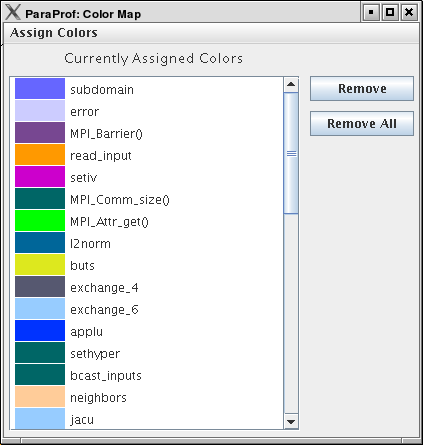Viewport: 423px width, 445px height.
Task: Select the subdomain color swatch
Action: tap(40, 89)
